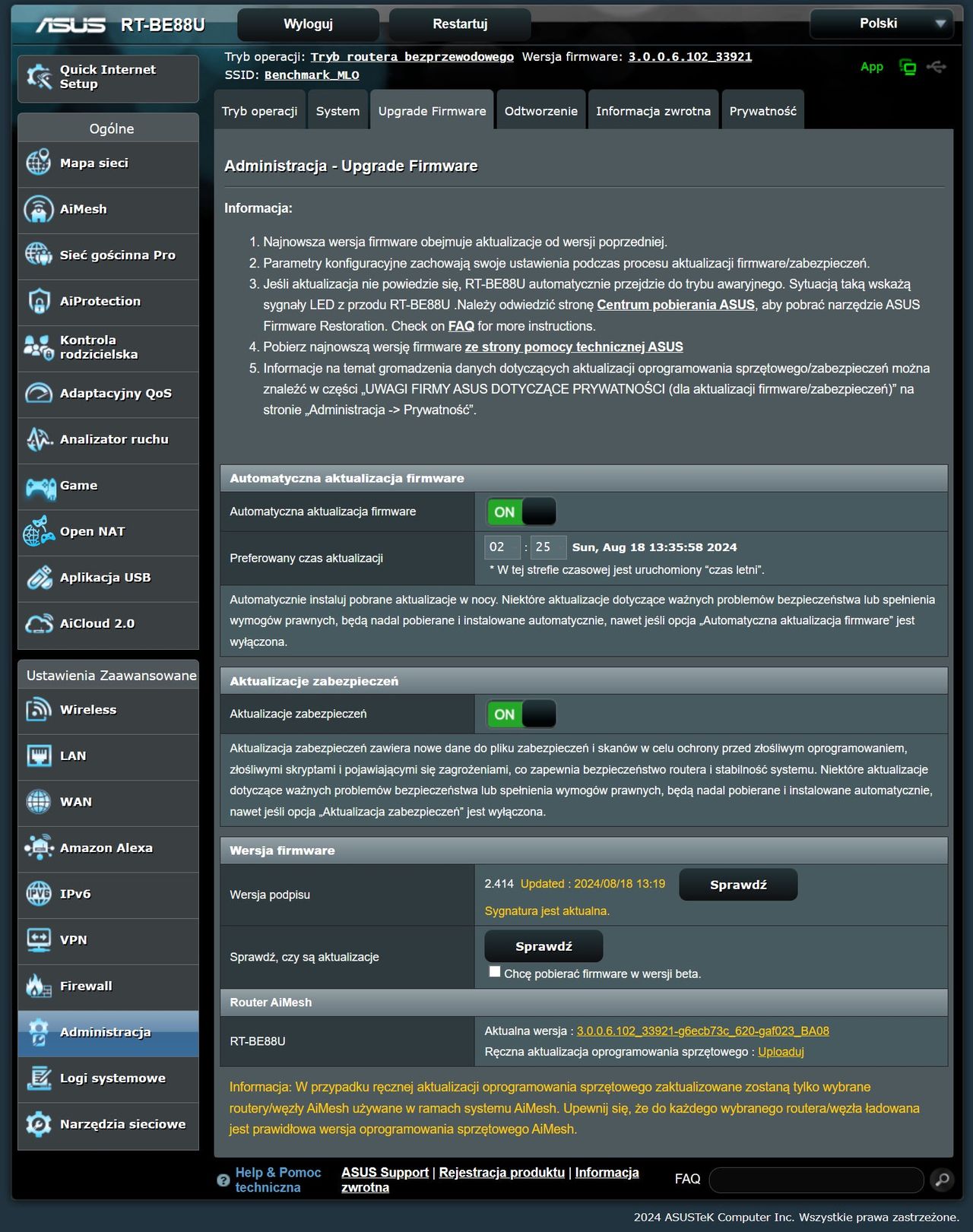Click the USB status icon in header
This screenshot has height=1232, width=973.
(937, 67)
